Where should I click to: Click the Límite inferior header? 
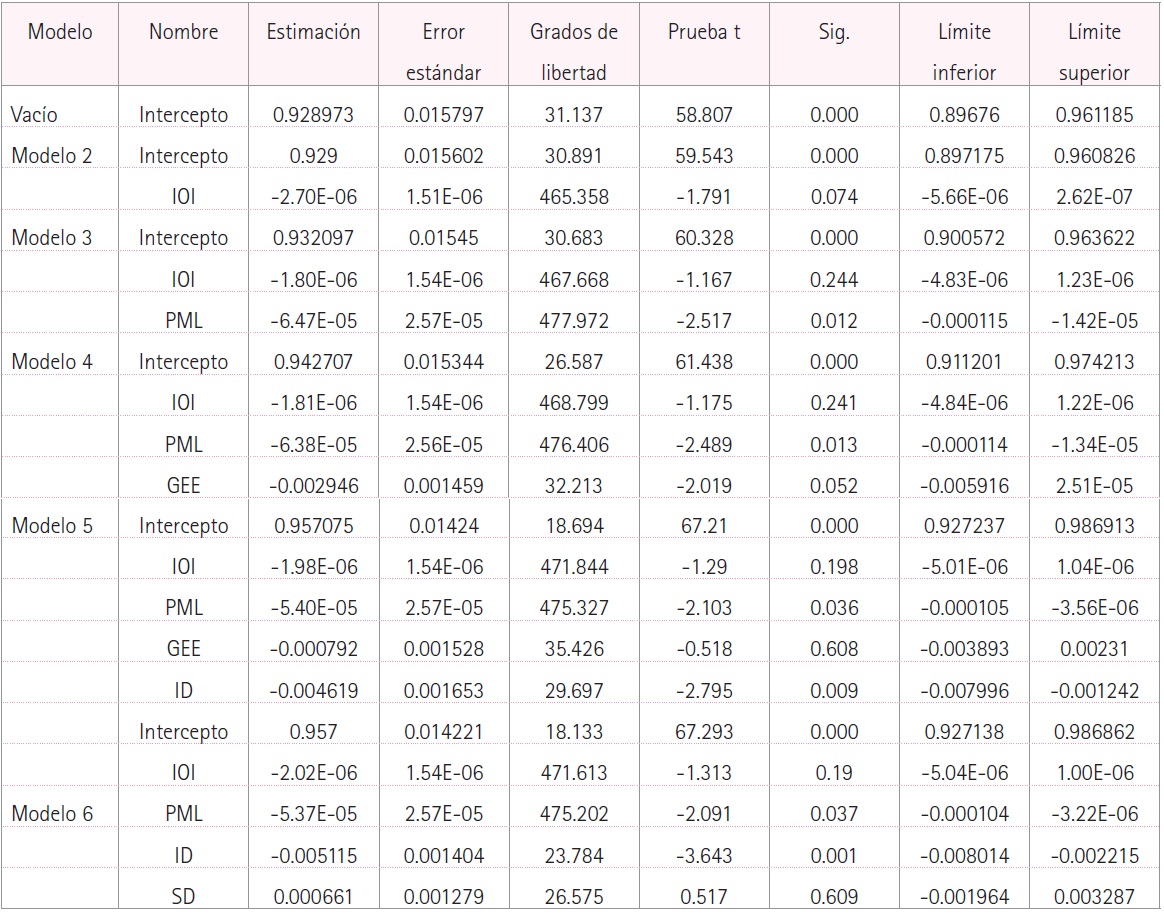964,52
